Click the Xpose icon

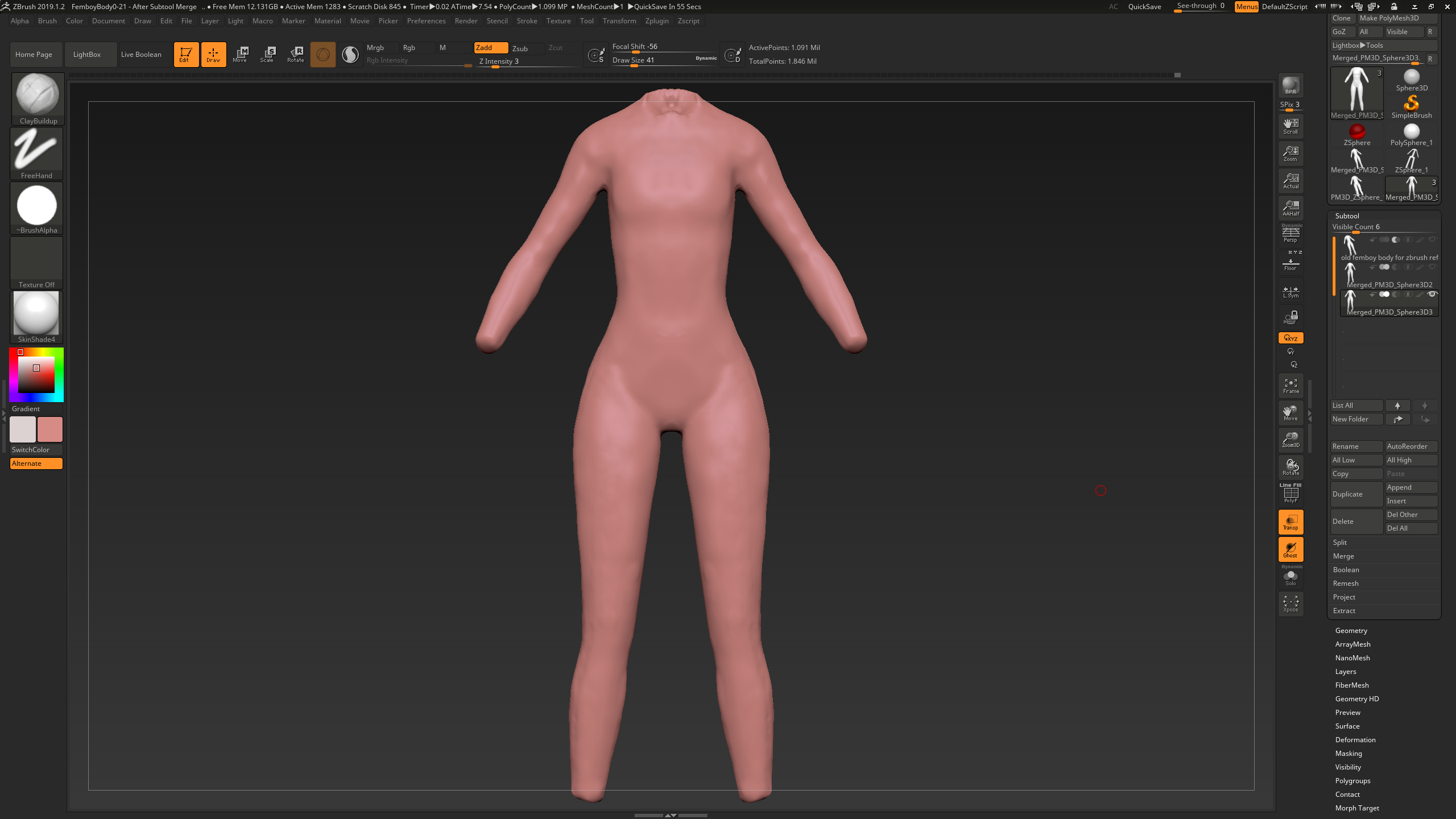tap(1290, 603)
